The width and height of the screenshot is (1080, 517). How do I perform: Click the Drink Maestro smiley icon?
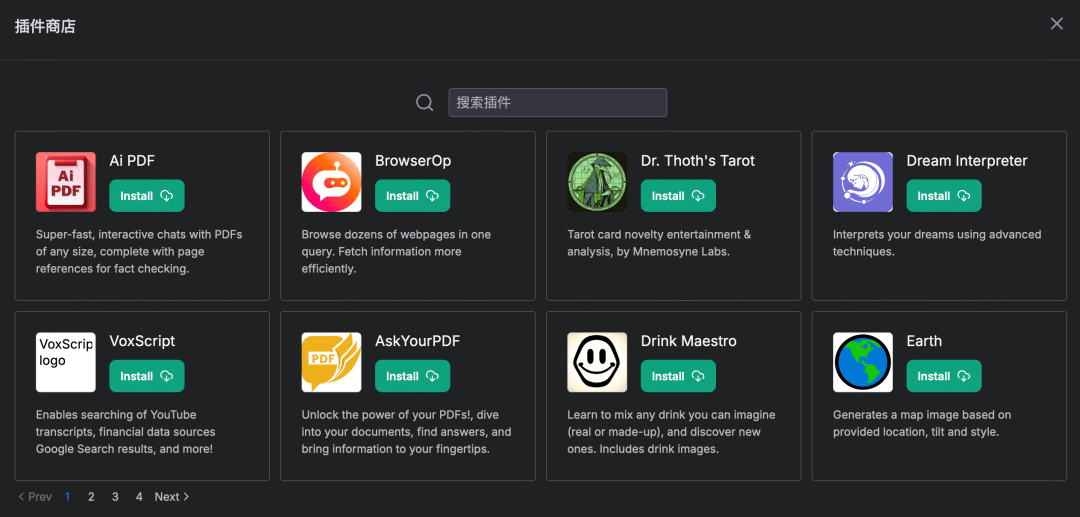pos(597,362)
